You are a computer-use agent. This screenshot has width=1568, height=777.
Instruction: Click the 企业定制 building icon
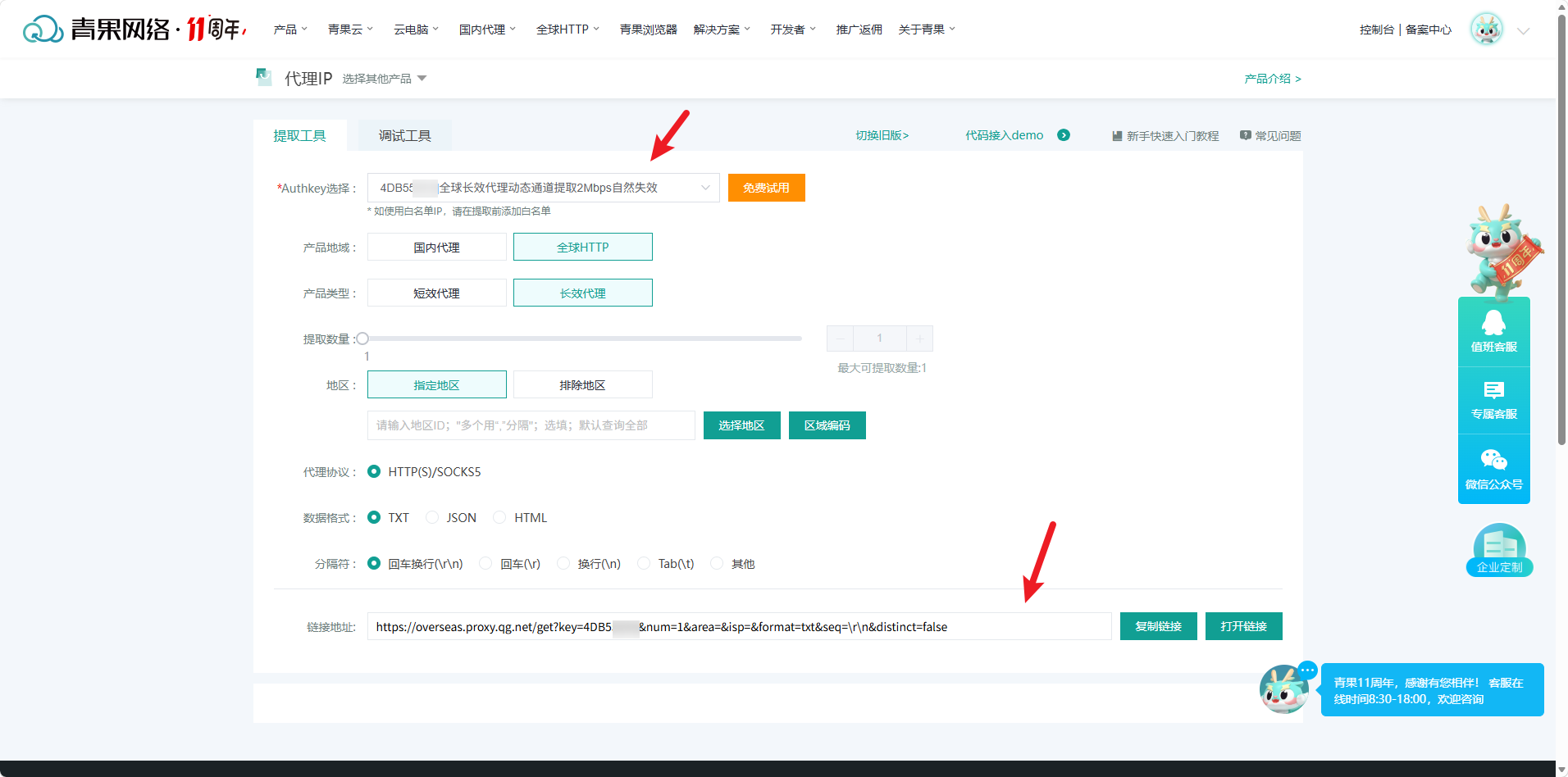pos(1499,550)
